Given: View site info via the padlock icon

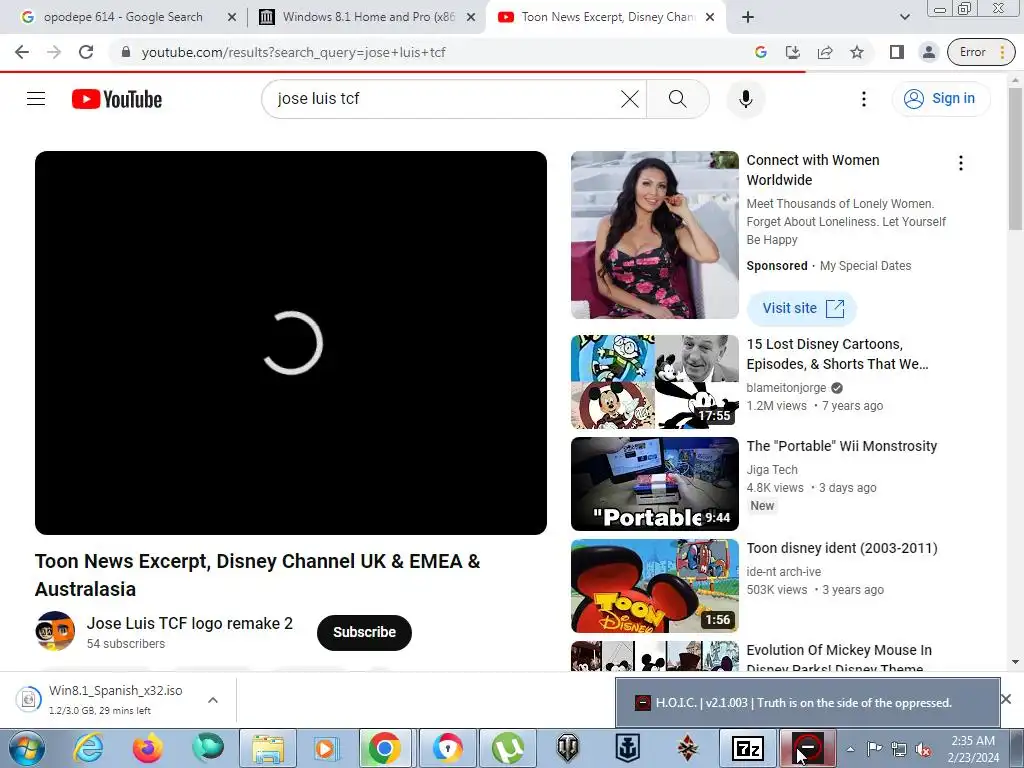Looking at the screenshot, I should [x=126, y=52].
